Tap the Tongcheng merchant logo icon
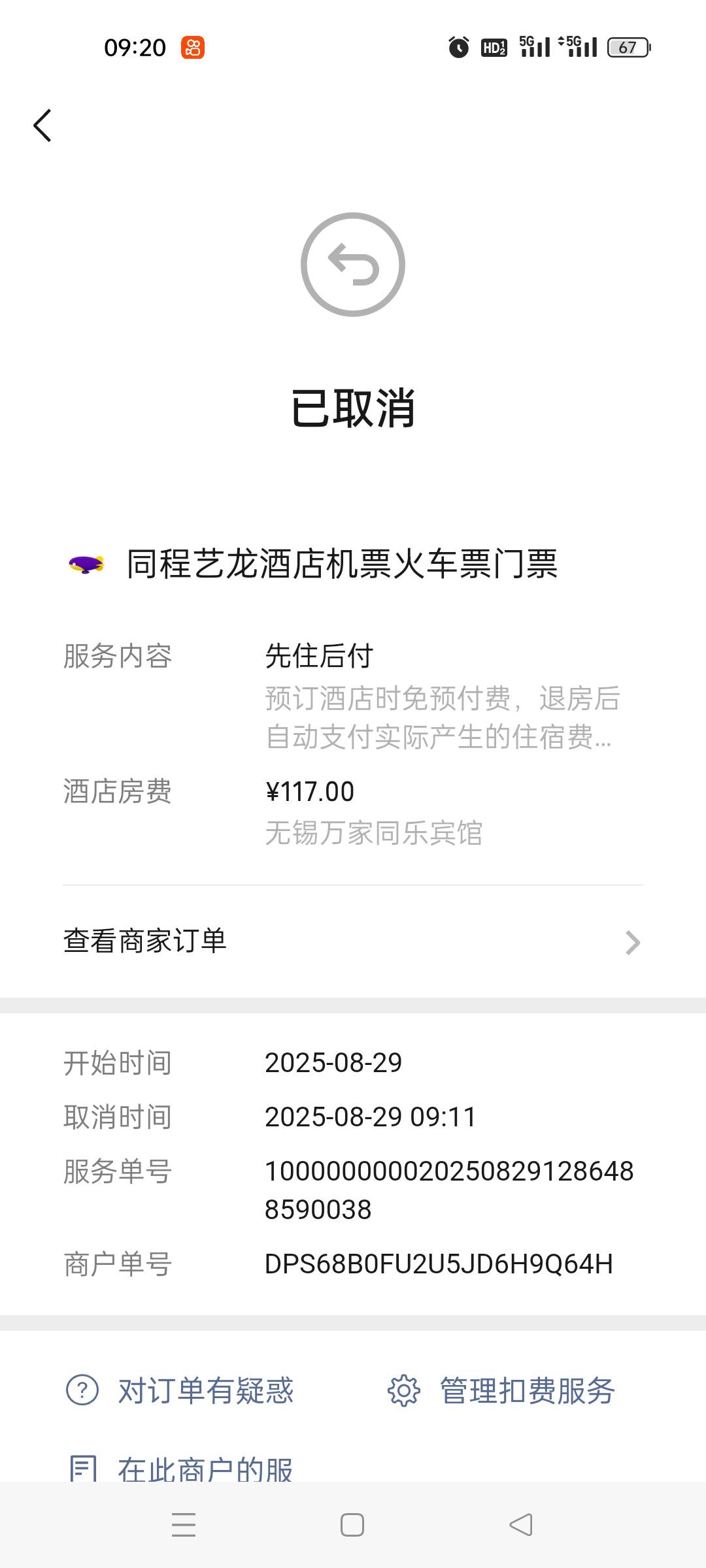This screenshot has height=1568, width=706. click(86, 564)
